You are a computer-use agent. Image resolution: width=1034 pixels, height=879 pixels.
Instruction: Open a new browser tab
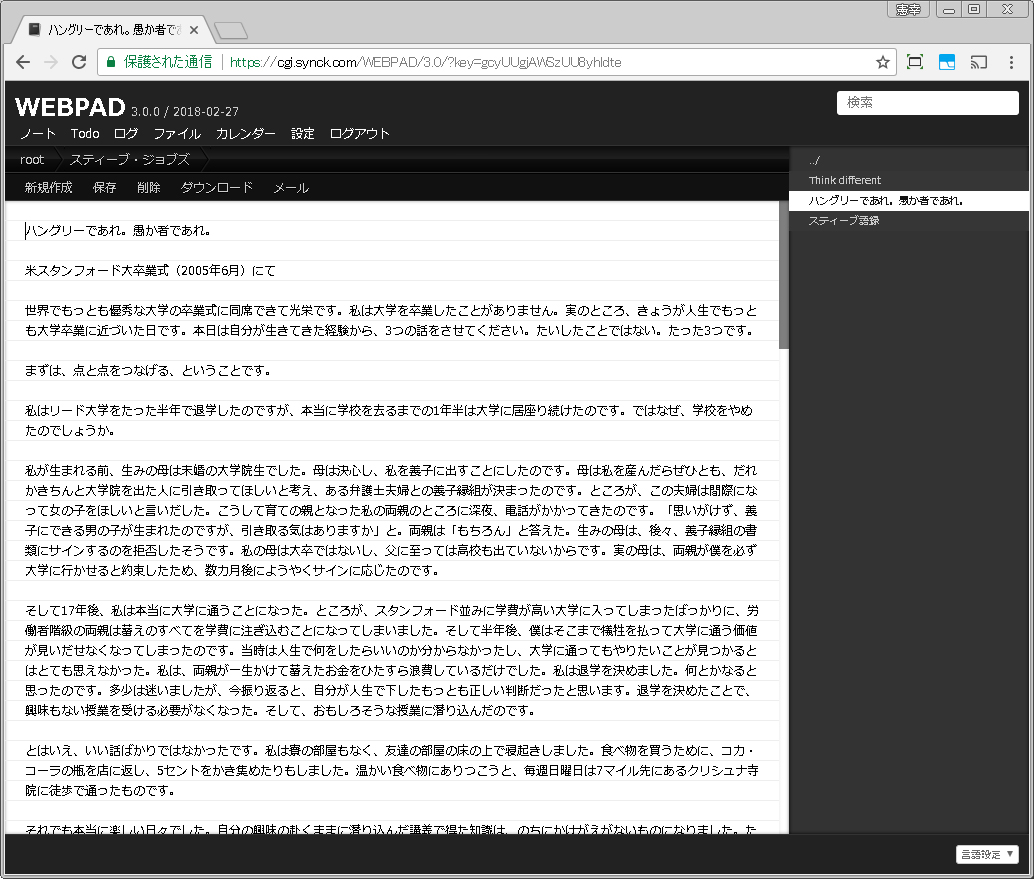231,30
